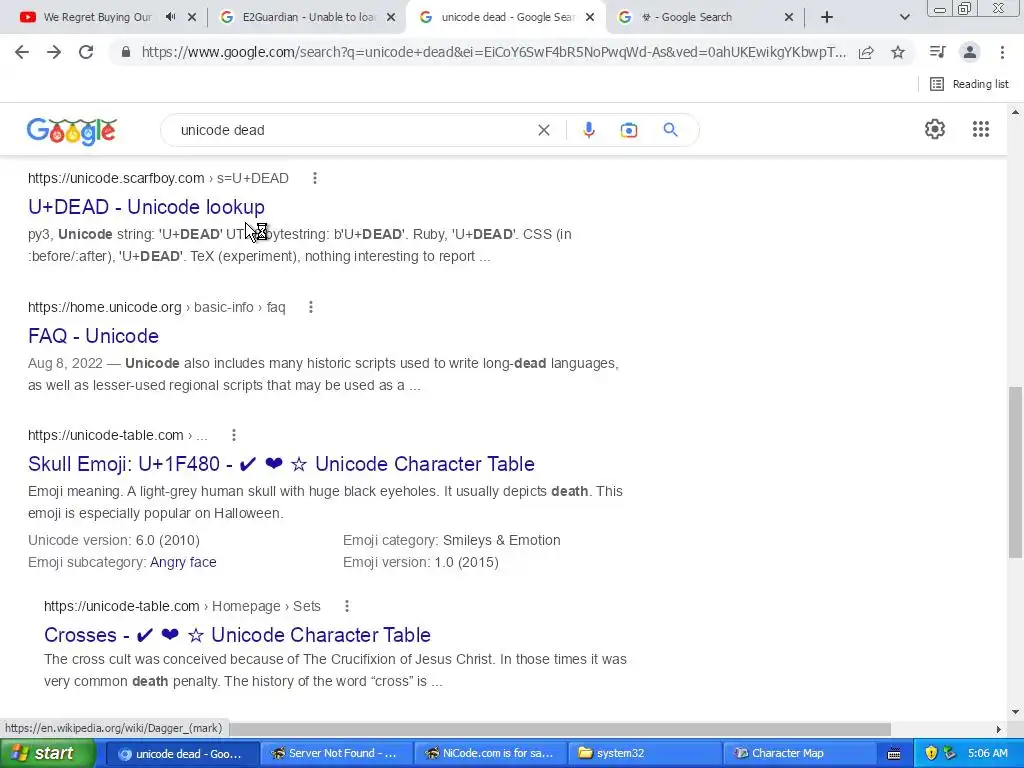The width and height of the screenshot is (1024, 768).
Task: Click the page scroll up arrow
Action: pos(1016,113)
